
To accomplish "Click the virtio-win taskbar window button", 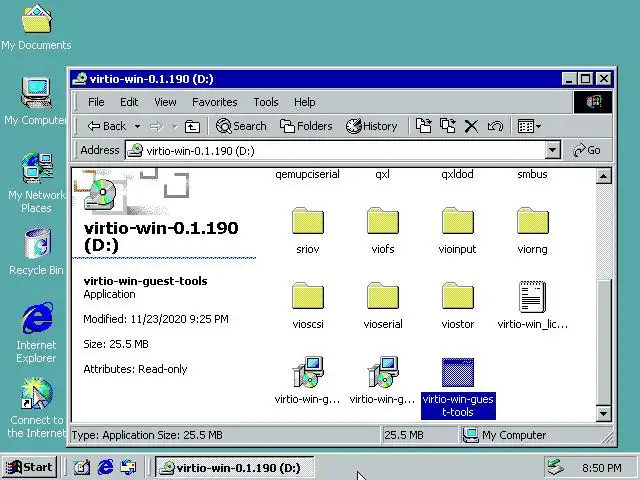I will 235,467.
